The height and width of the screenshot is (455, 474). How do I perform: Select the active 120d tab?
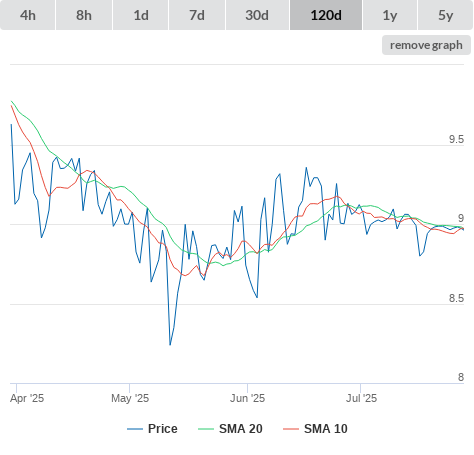pos(326,15)
